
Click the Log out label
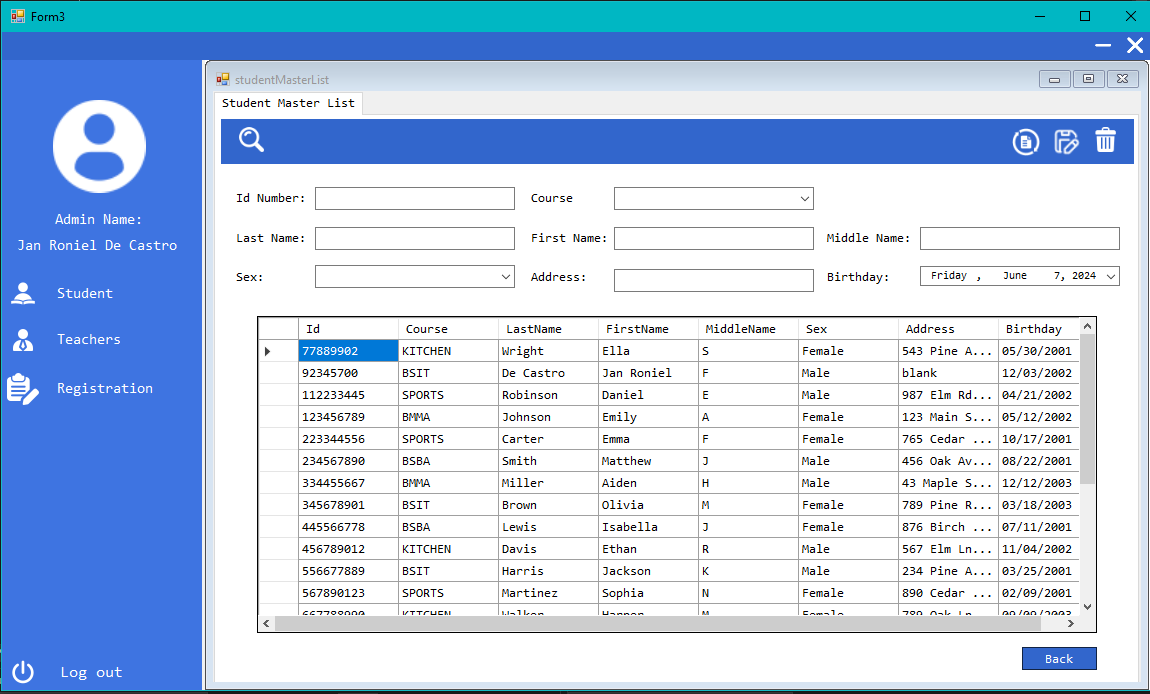tap(91, 672)
